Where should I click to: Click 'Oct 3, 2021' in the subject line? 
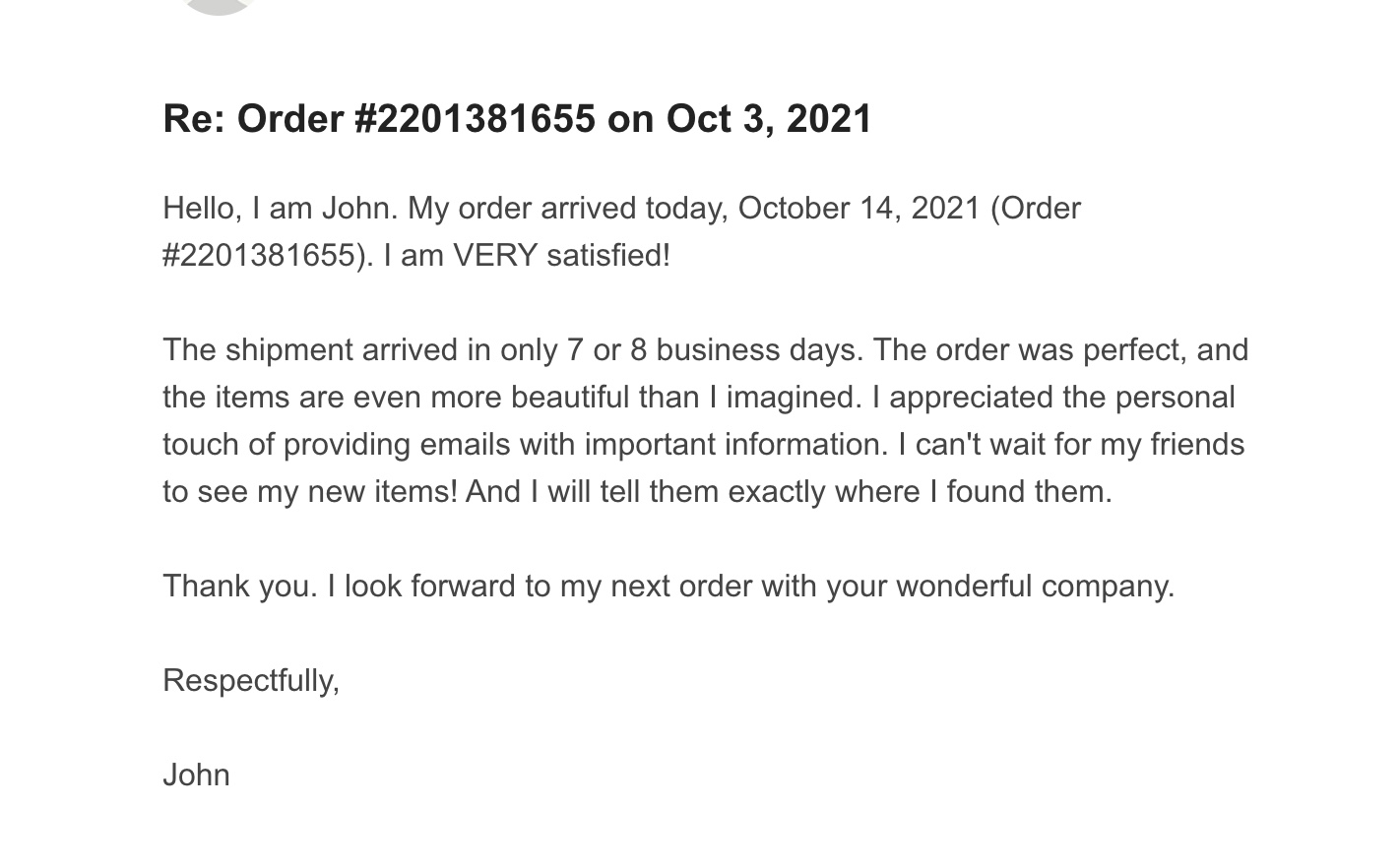tap(770, 119)
